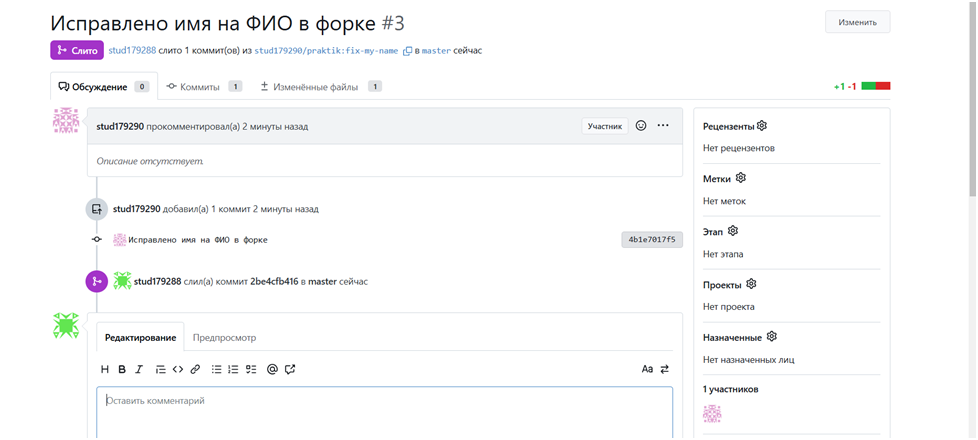Add an emoji reaction to the comment
This screenshot has height=440, width=978.
coord(641,126)
